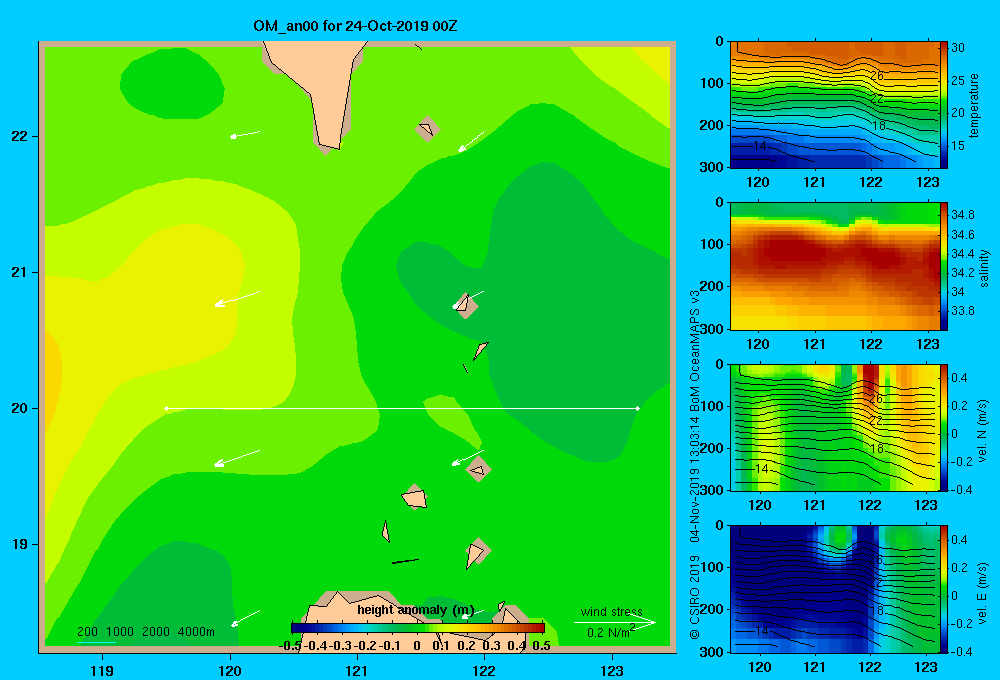Screen dimensions: 1000x680
Task: Click the salinity cross-section panel
Action: 835,266
